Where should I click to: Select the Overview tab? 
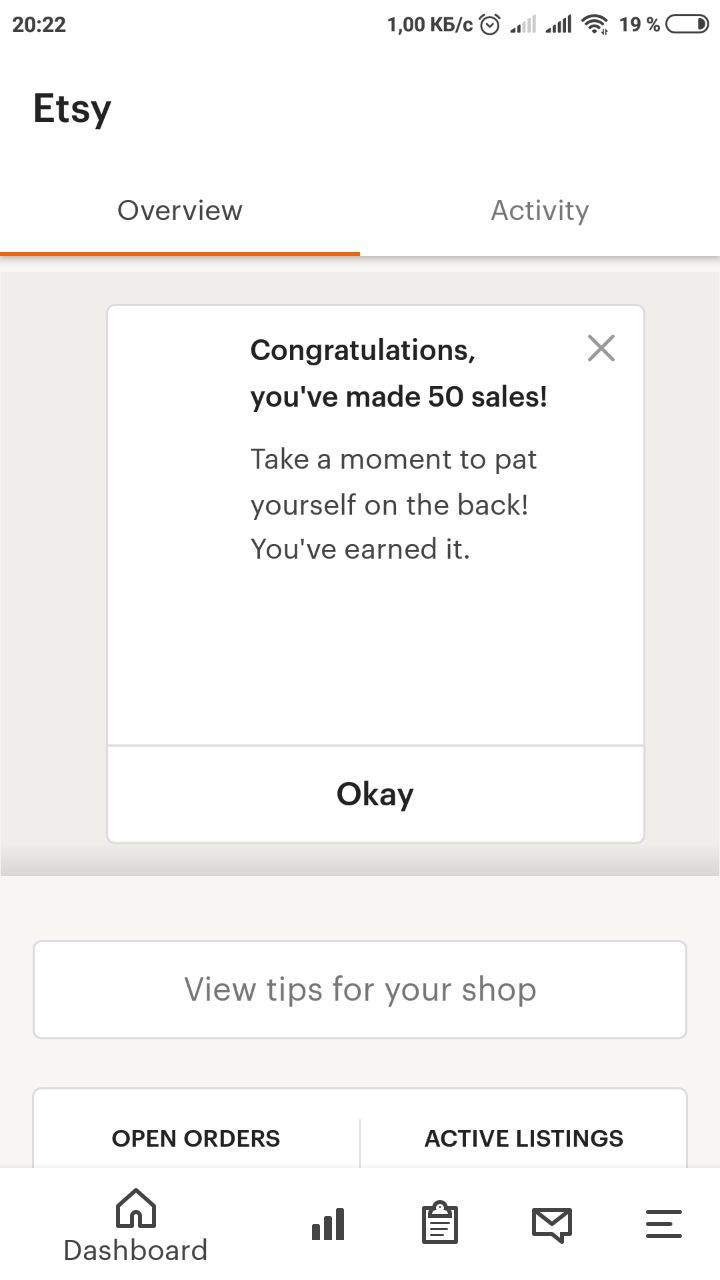click(x=180, y=210)
